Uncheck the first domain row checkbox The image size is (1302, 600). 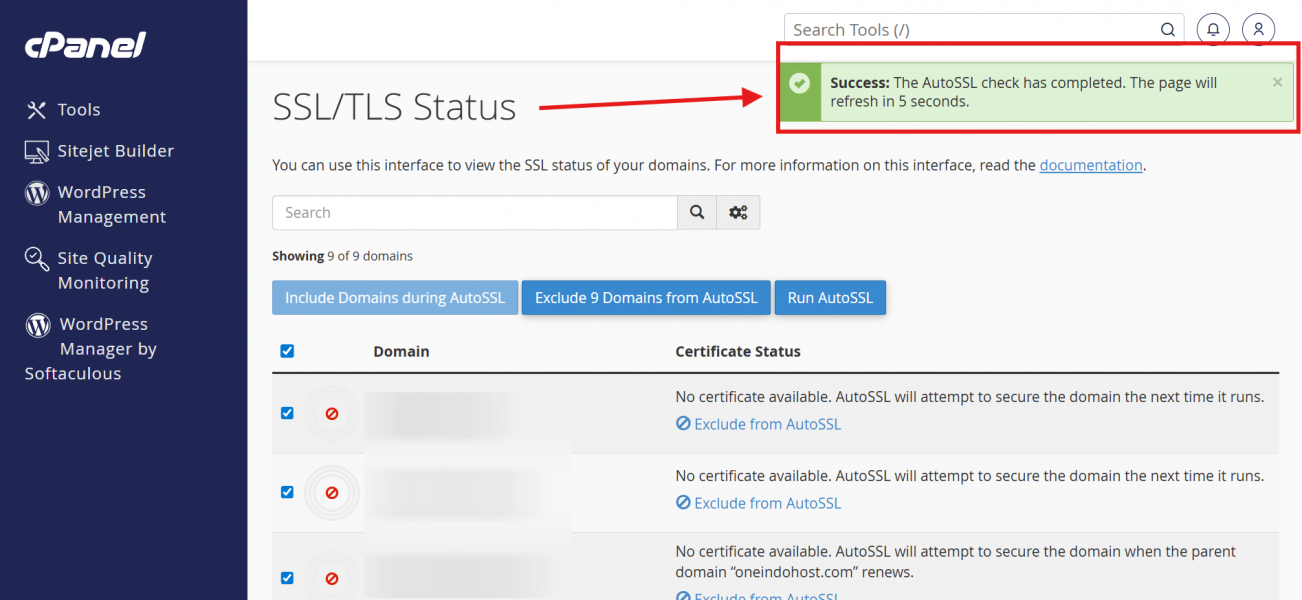point(287,413)
